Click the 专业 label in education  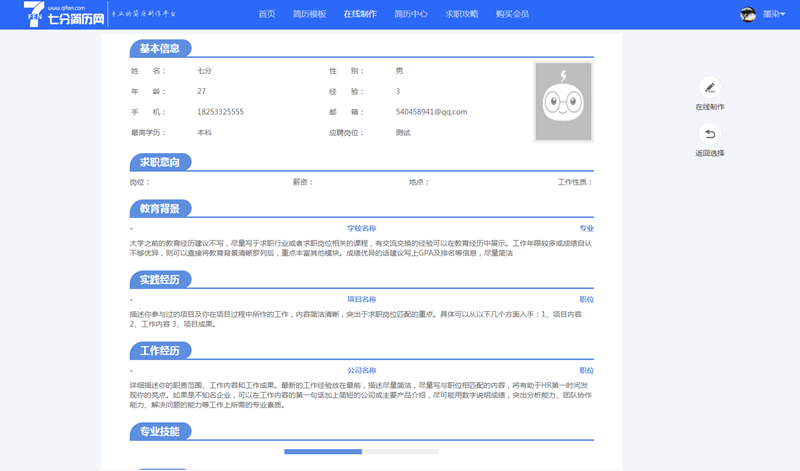tap(586, 229)
